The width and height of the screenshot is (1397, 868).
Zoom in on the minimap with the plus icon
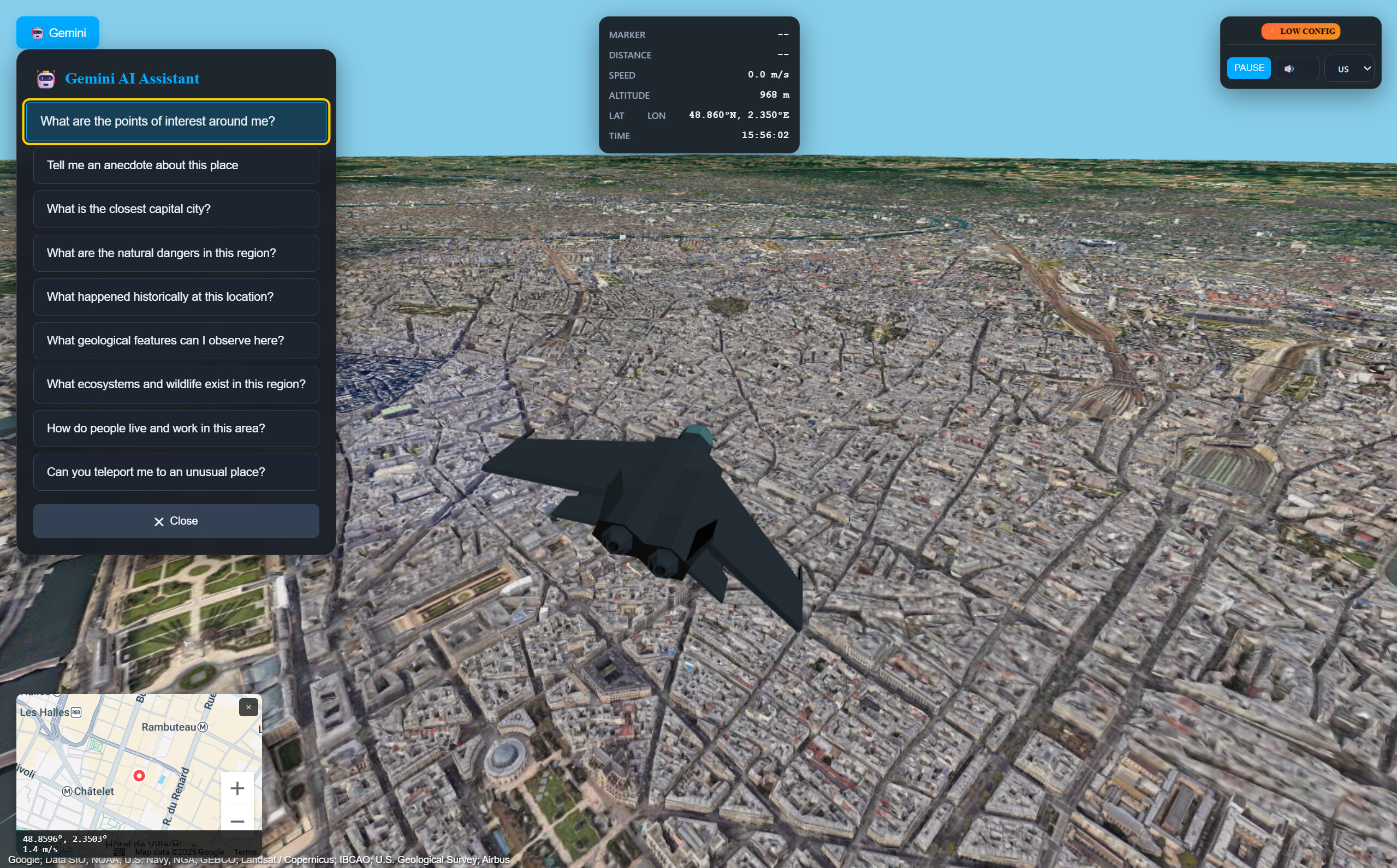point(237,788)
